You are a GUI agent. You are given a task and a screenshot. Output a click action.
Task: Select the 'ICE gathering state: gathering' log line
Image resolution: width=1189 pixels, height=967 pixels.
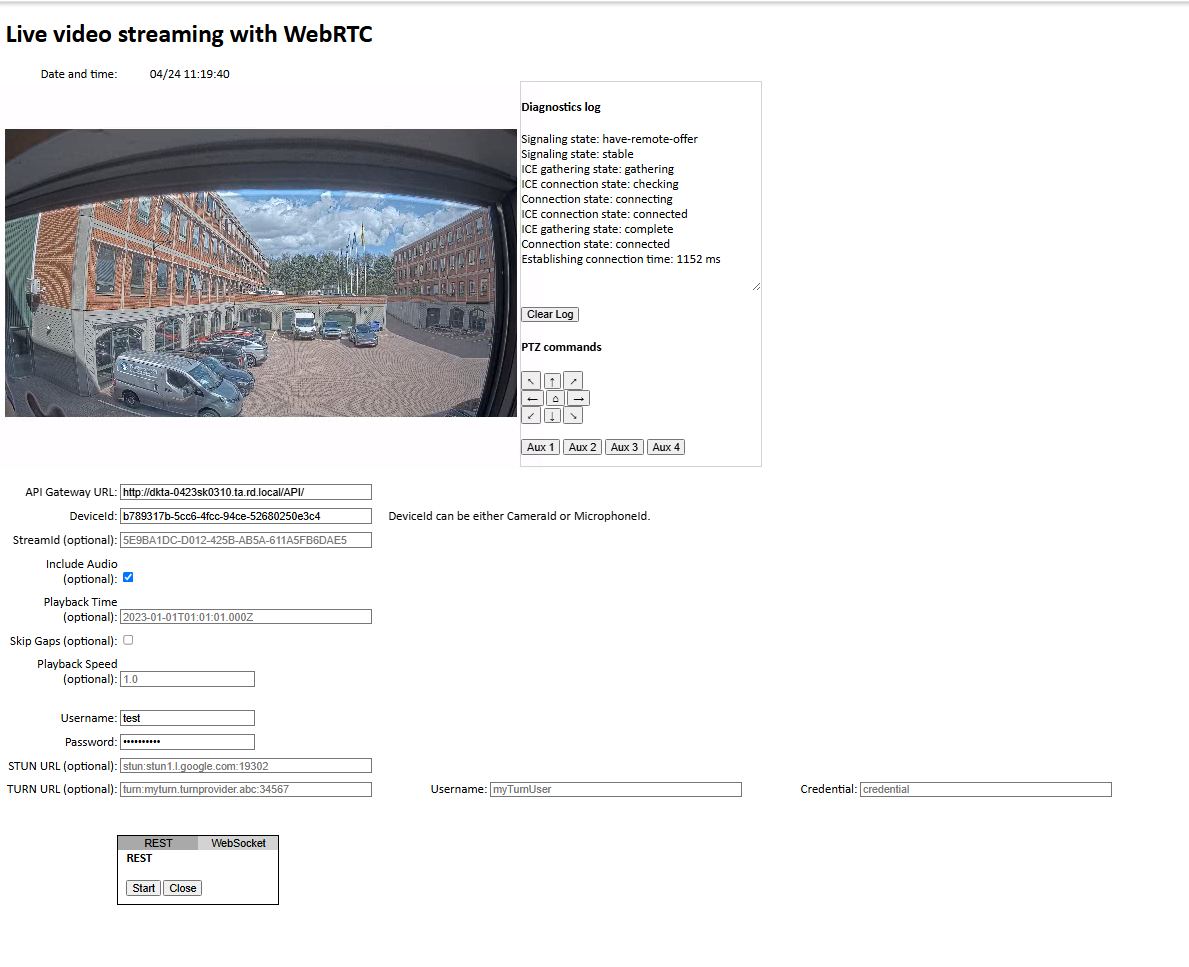[598, 169]
